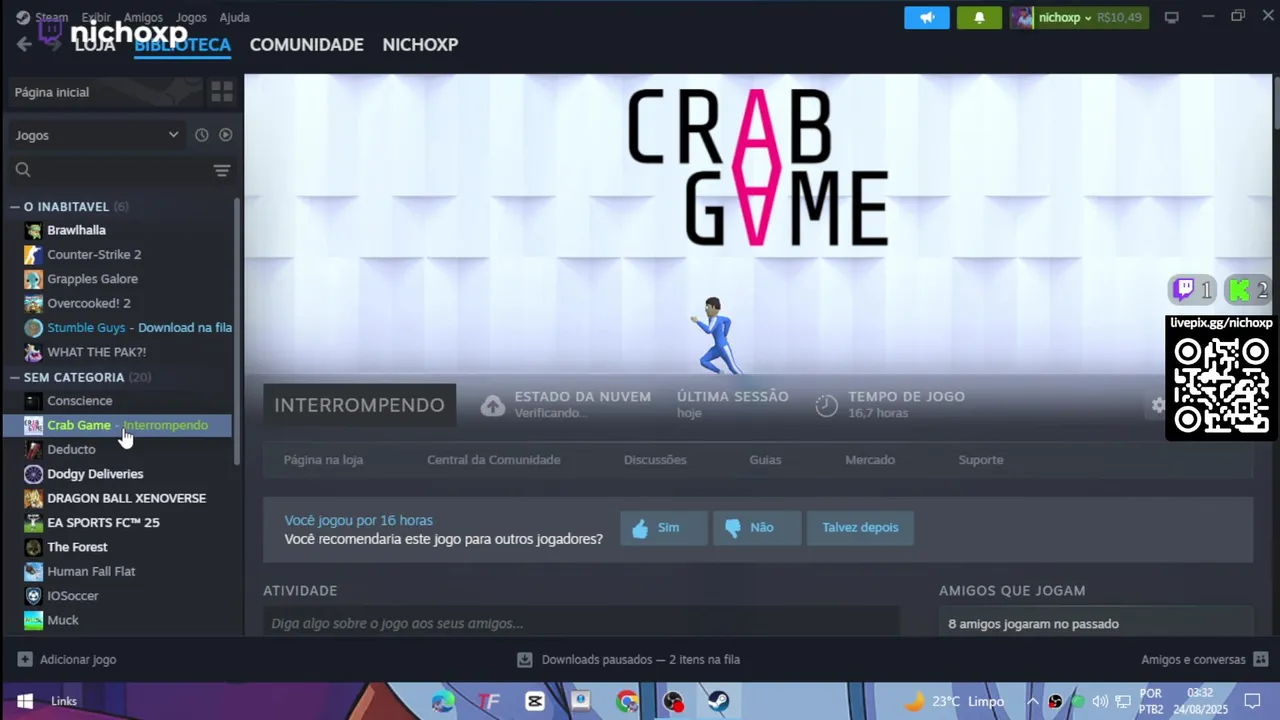Click the Dodgy Deliveries game icon

(x=33, y=474)
